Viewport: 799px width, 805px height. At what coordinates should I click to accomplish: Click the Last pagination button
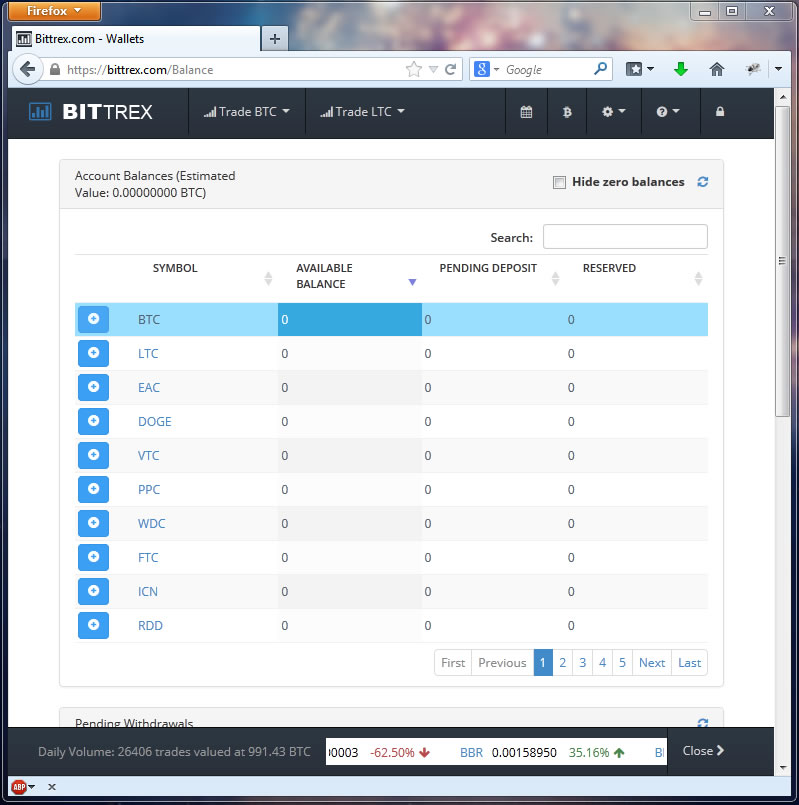(x=690, y=662)
